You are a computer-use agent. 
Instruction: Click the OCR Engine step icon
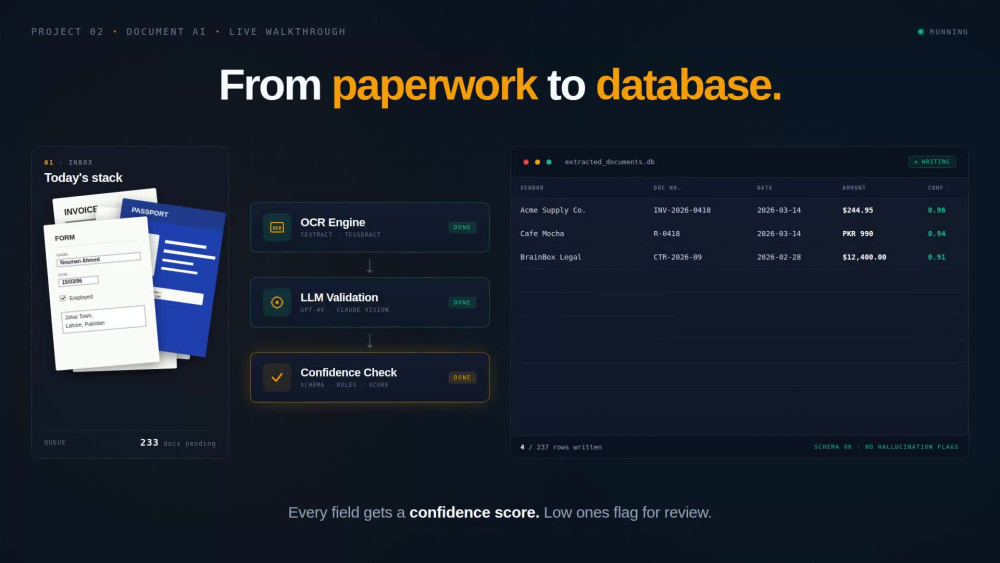tap(277, 228)
